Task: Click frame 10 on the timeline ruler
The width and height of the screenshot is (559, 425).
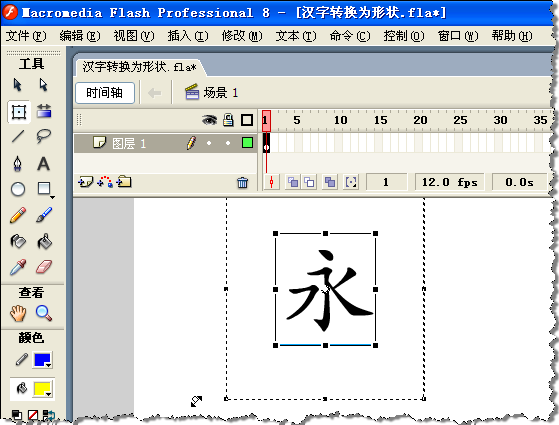Action: pos(340,120)
